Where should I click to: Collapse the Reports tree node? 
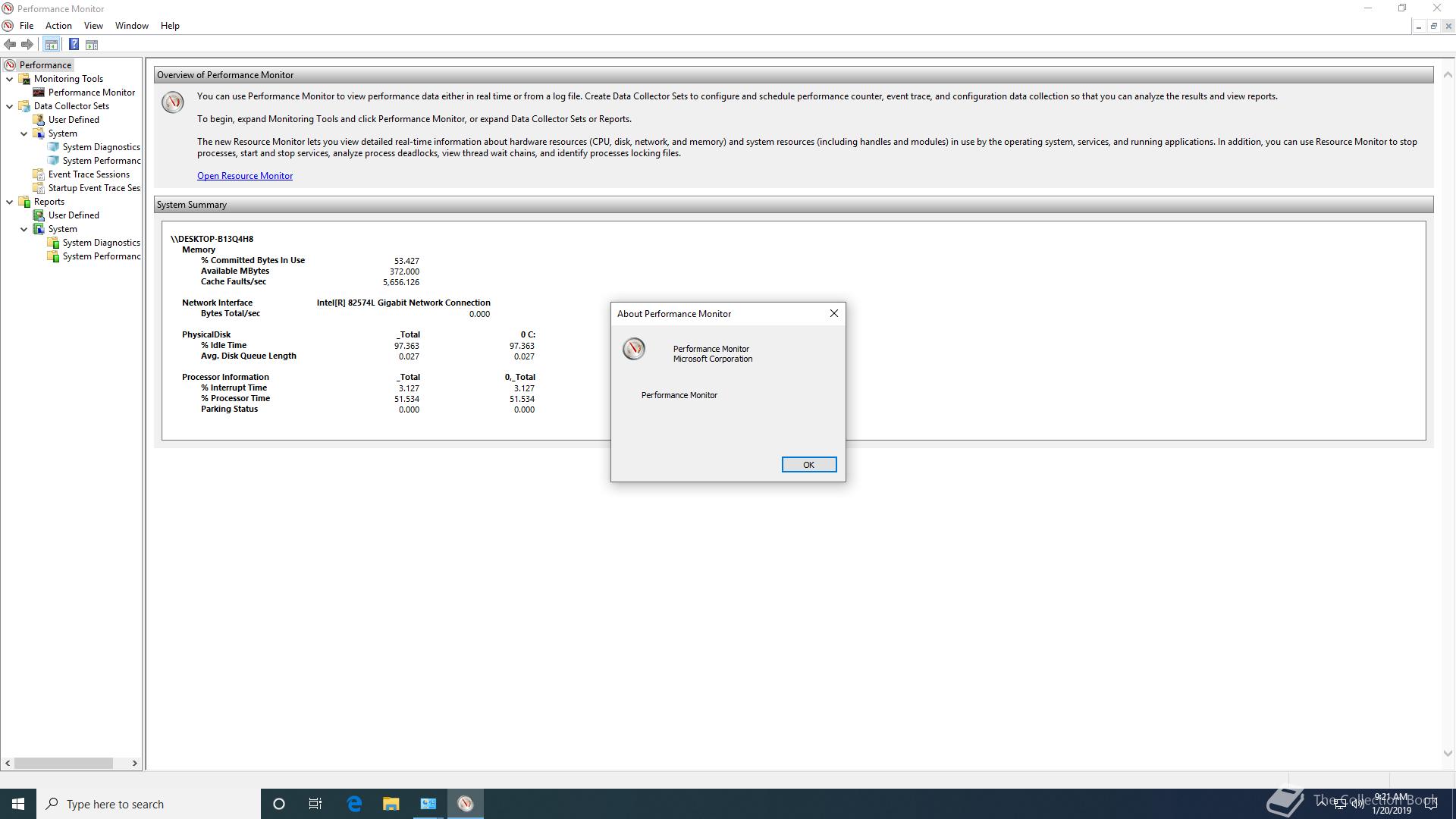point(10,202)
